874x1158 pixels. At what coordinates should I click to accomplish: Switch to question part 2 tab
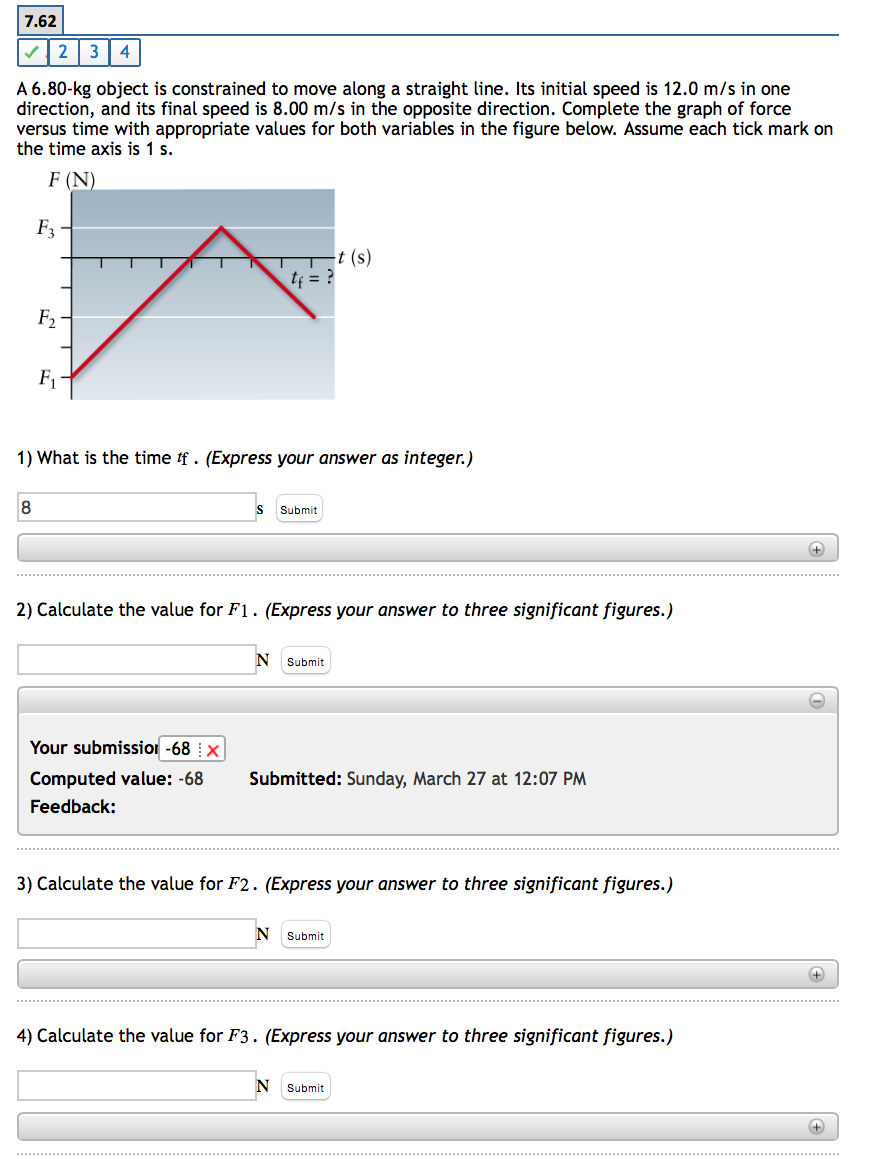coord(63,52)
